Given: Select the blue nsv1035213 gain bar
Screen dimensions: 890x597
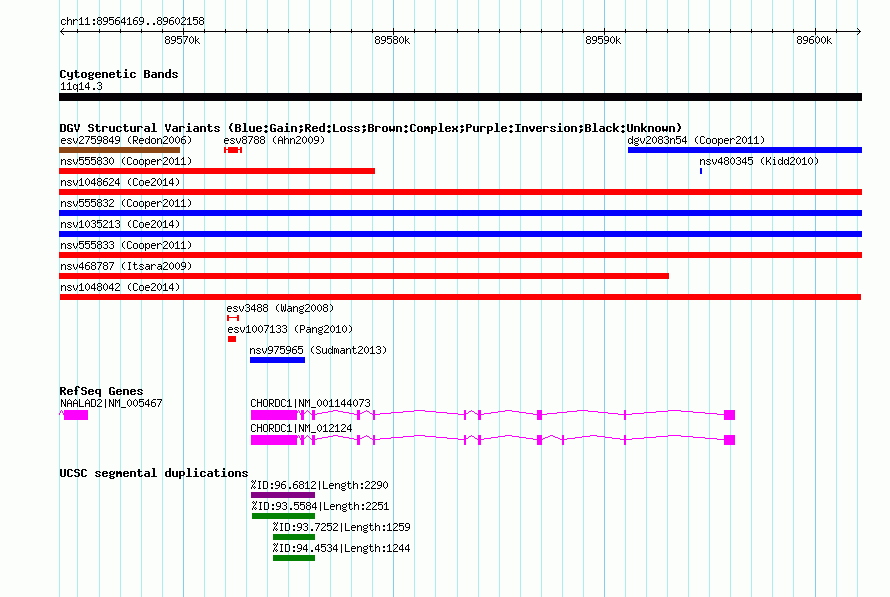Looking at the screenshot, I should [x=460, y=234].
